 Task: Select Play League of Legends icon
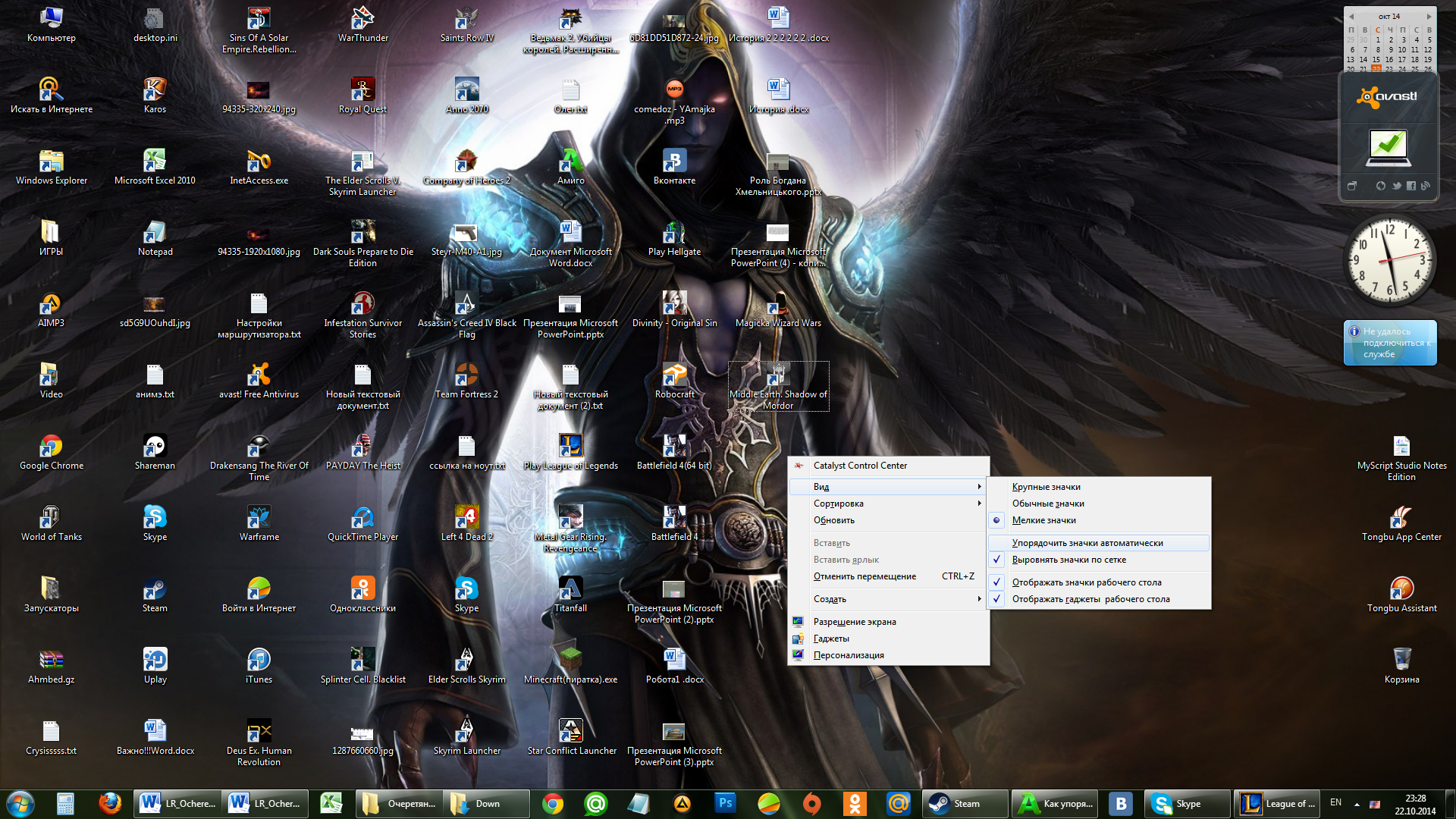point(570,452)
